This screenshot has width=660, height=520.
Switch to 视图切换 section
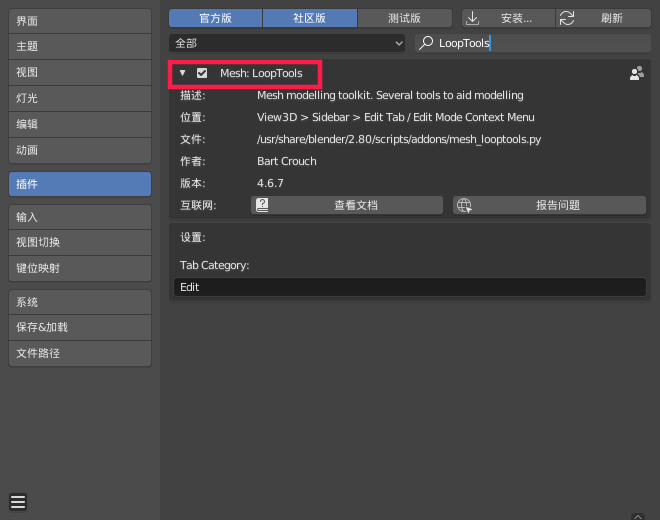point(80,243)
